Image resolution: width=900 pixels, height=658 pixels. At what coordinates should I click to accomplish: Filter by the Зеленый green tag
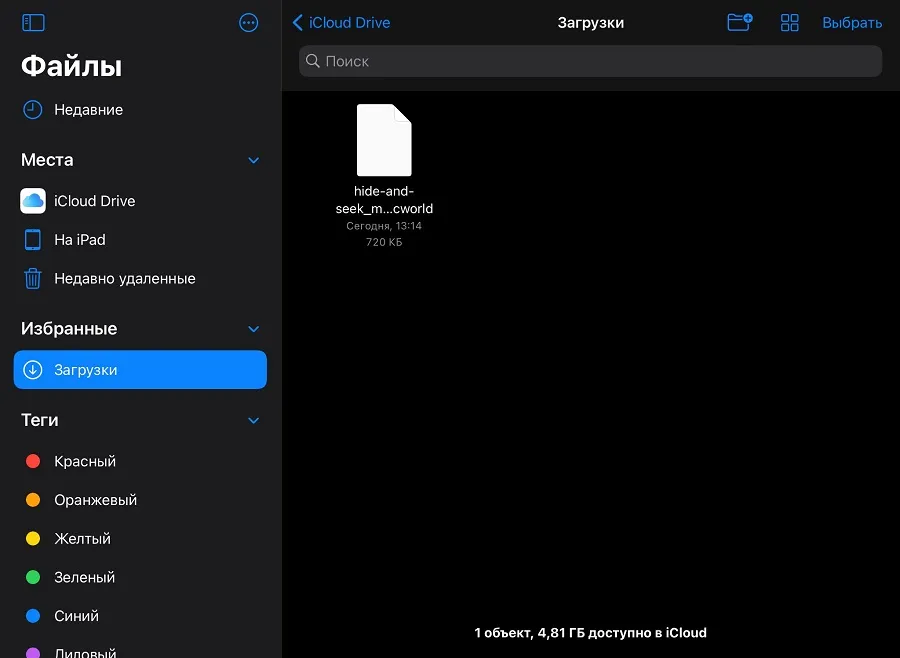85,577
